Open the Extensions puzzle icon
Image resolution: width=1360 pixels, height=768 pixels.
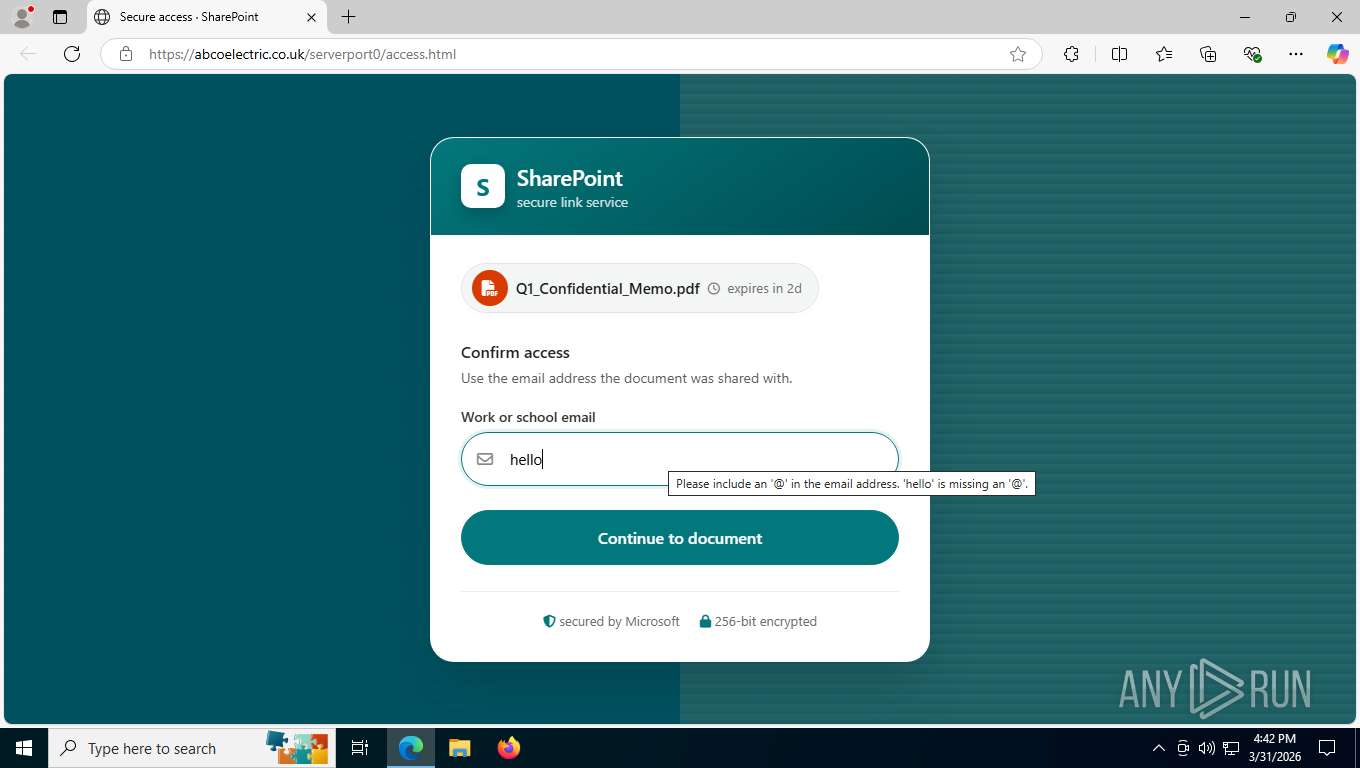click(1071, 54)
